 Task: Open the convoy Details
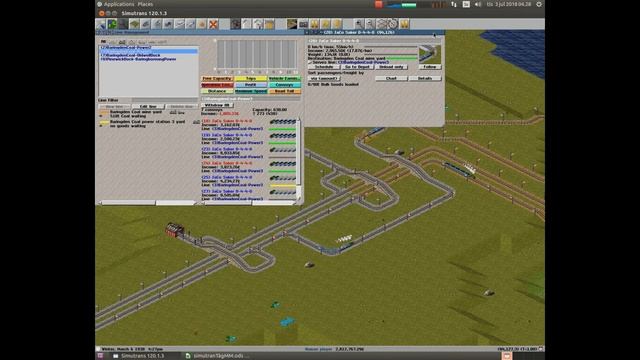pyautogui.click(x=425, y=78)
